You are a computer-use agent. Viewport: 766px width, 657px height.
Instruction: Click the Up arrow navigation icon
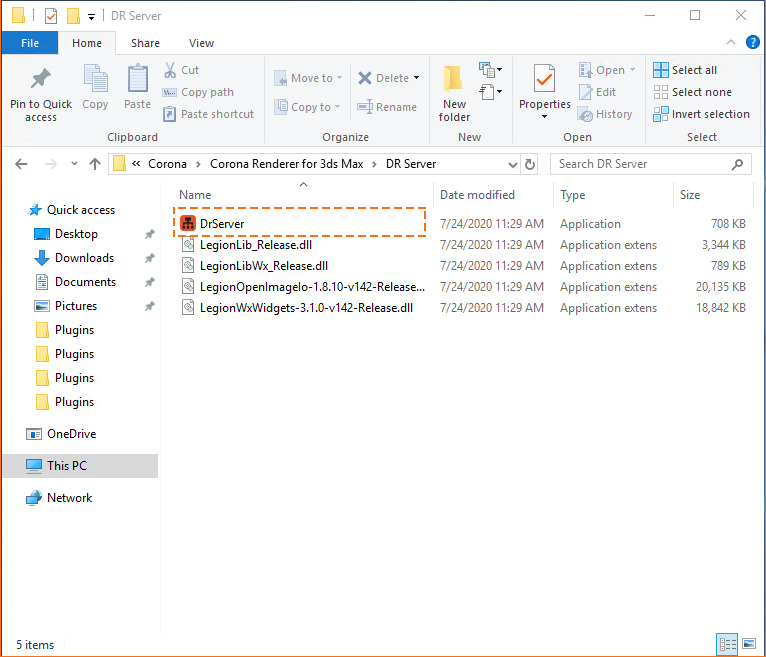tap(95, 164)
